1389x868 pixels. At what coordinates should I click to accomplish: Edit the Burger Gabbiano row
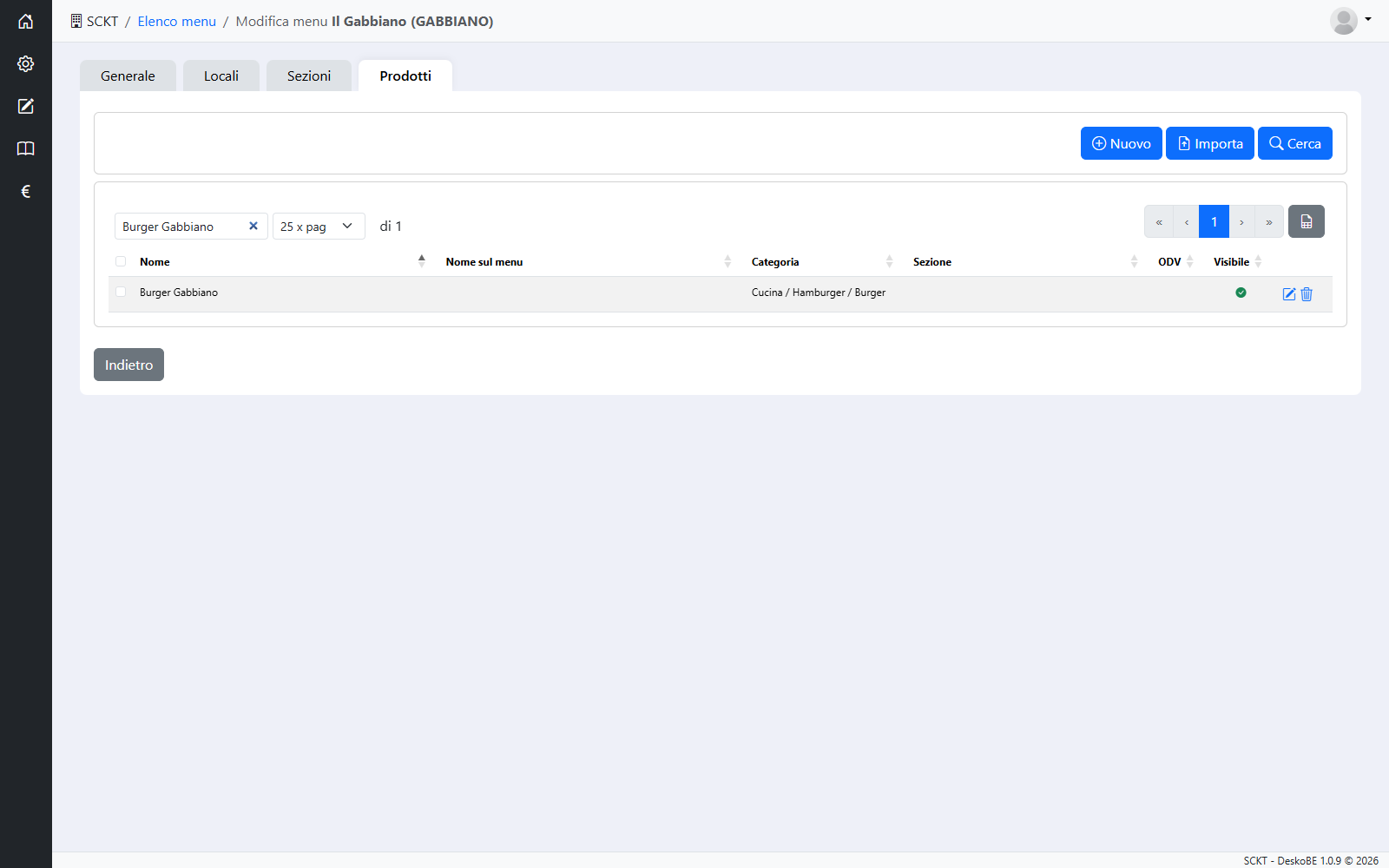pyautogui.click(x=1289, y=294)
